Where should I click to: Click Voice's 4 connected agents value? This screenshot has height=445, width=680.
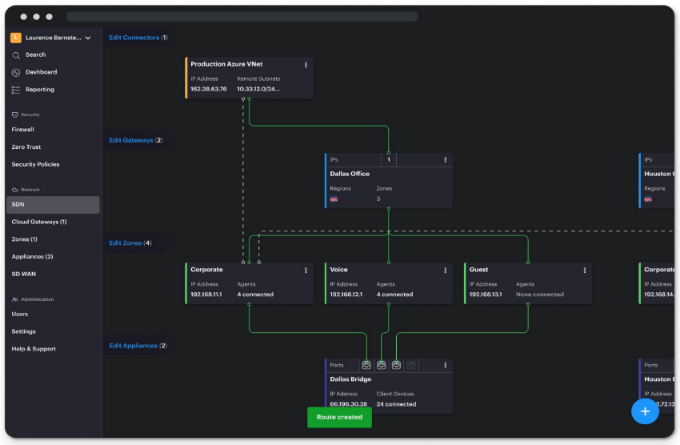[x=395, y=294]
